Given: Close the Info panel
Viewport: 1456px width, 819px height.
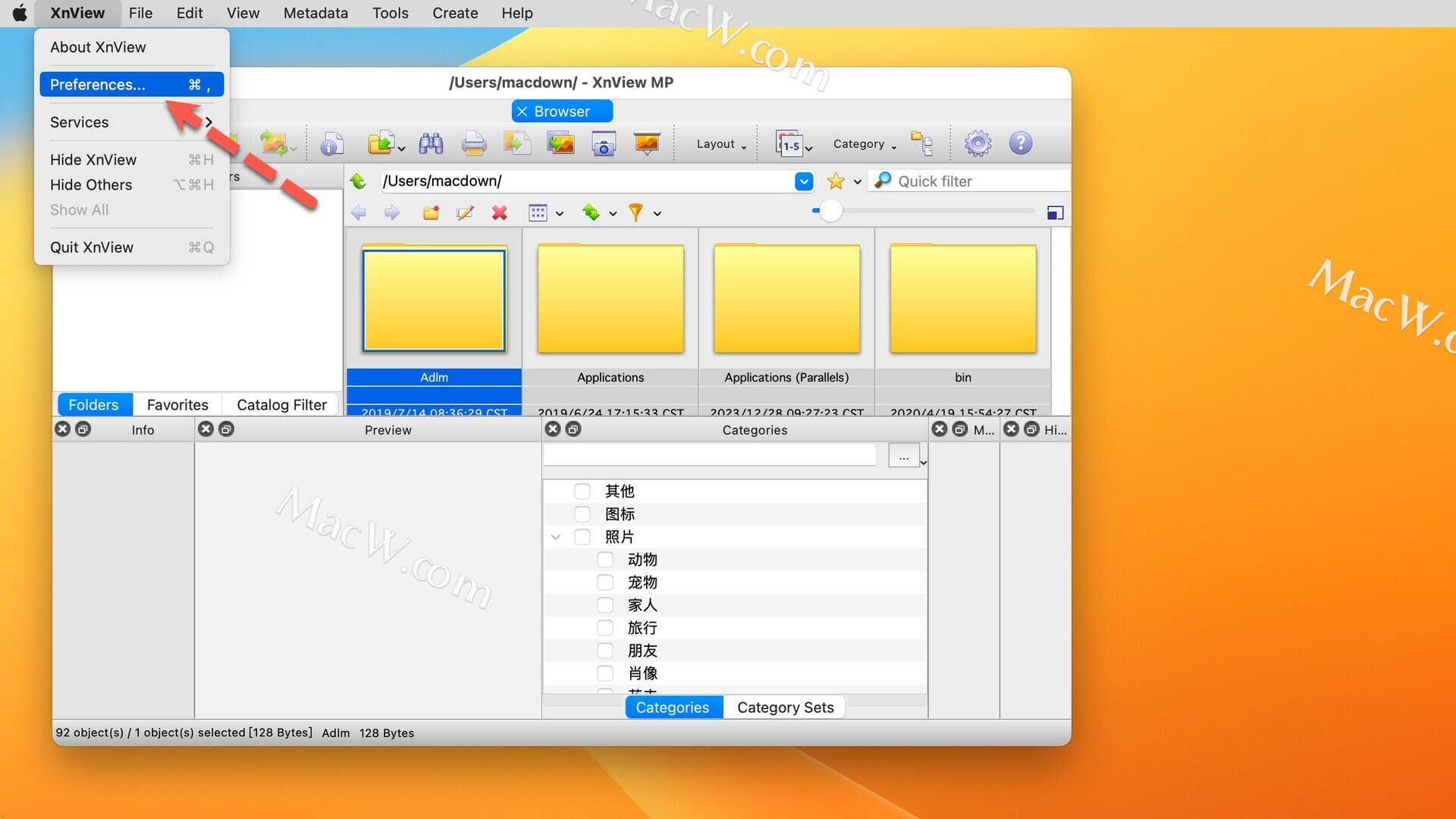Looking at the screenshot, I should pos(63,429).
